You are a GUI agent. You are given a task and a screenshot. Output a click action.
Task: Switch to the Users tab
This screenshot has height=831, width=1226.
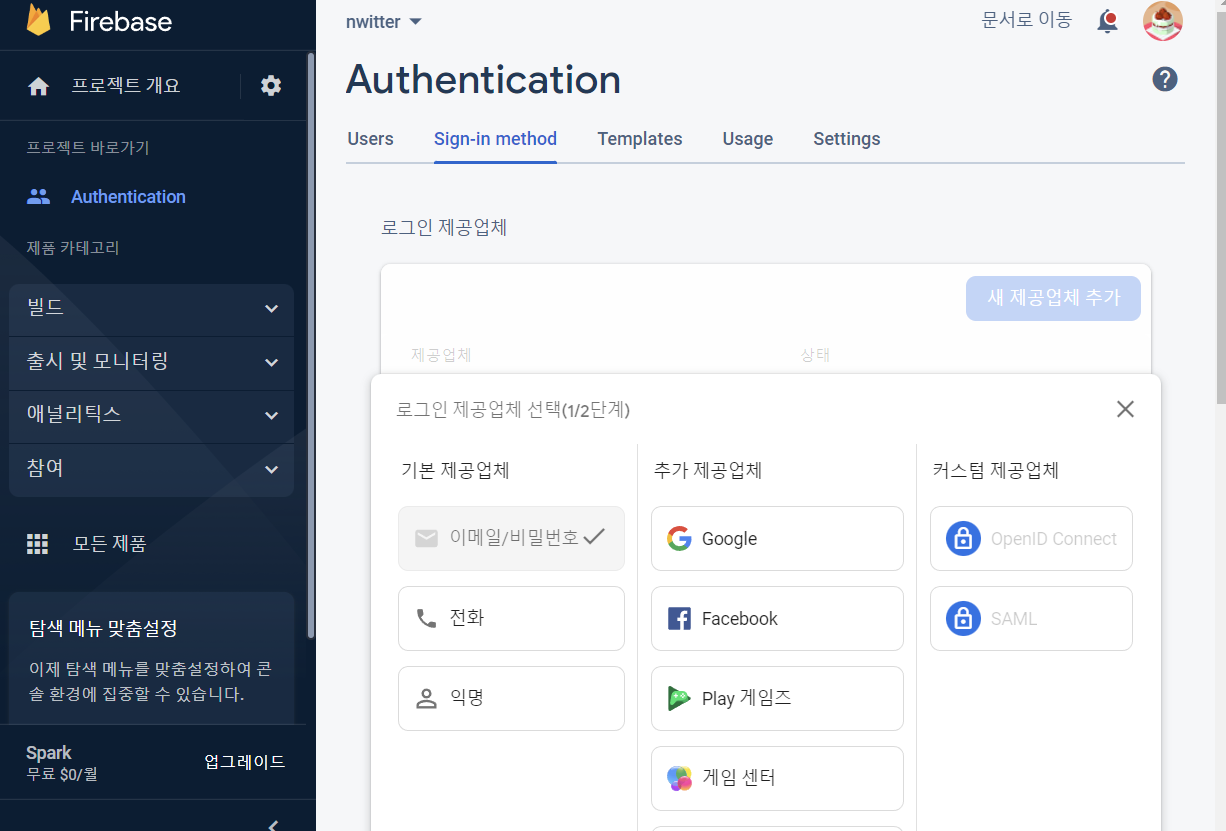[x=370, y=139]
